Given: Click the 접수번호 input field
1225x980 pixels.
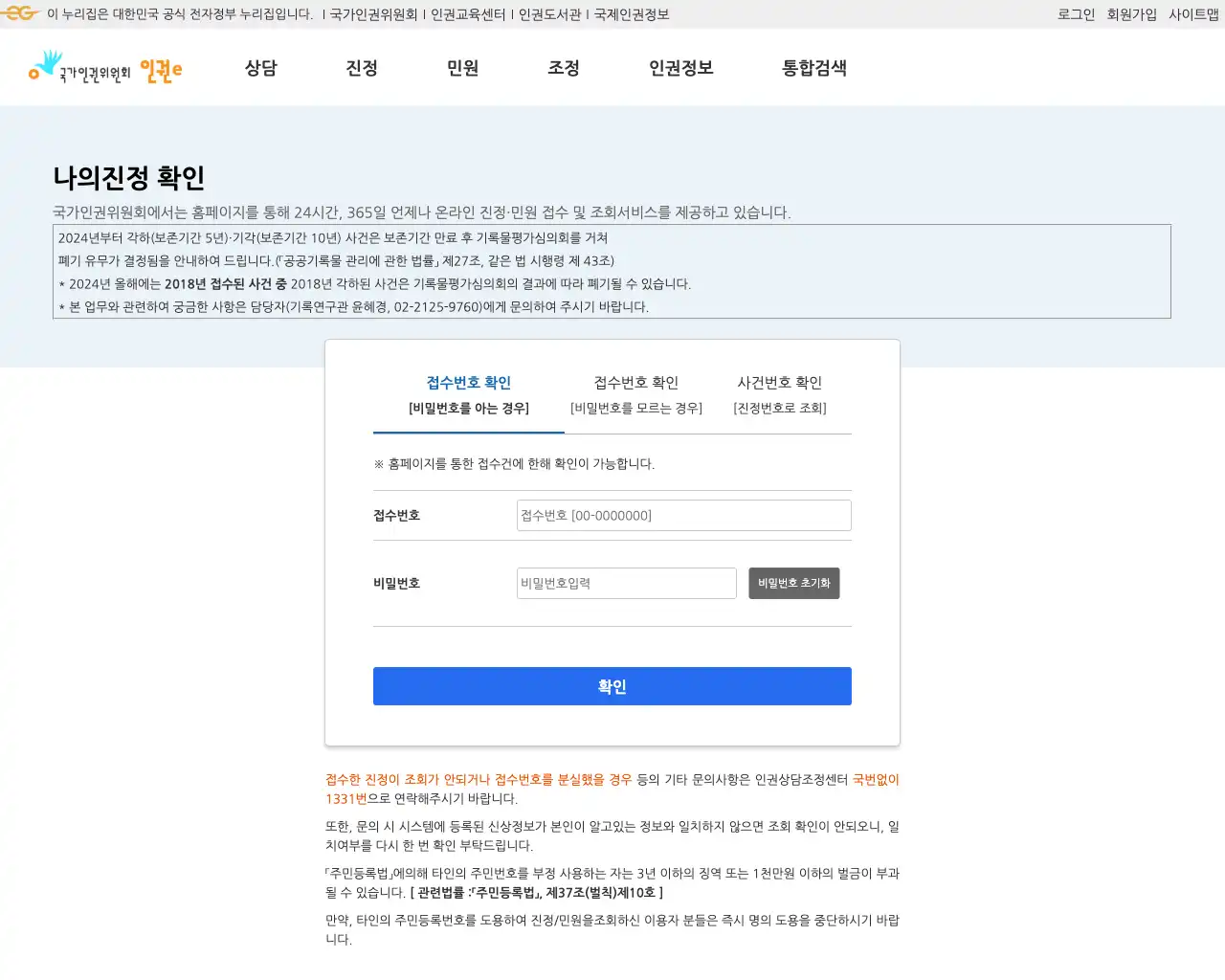Looking at the screenshot, I should coord(682,515).
